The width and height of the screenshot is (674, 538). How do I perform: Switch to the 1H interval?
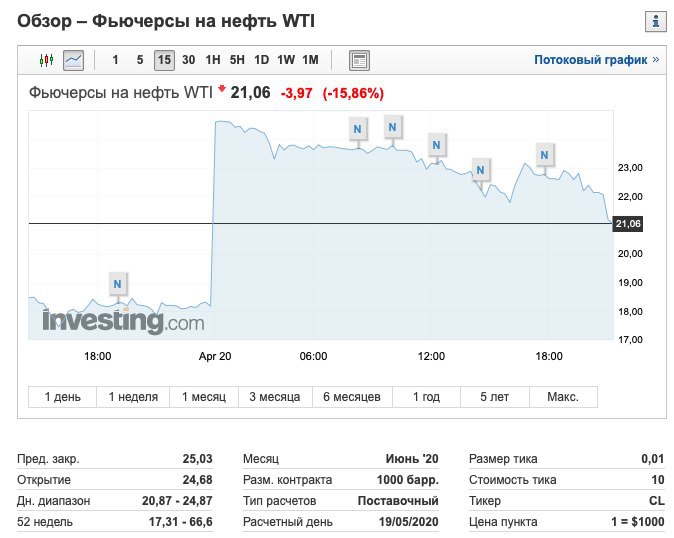(x=213, y=60)
